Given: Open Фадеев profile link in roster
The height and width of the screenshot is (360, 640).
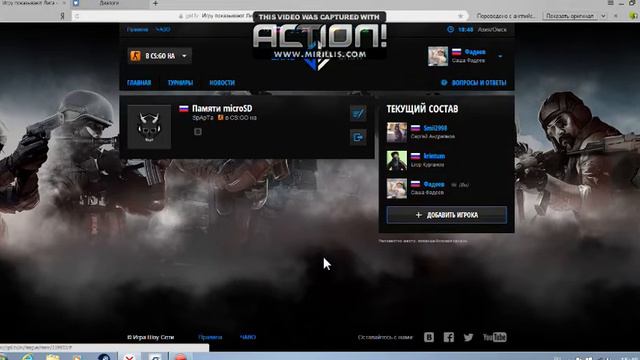Looking at the screenshot, I should point(434,184).
